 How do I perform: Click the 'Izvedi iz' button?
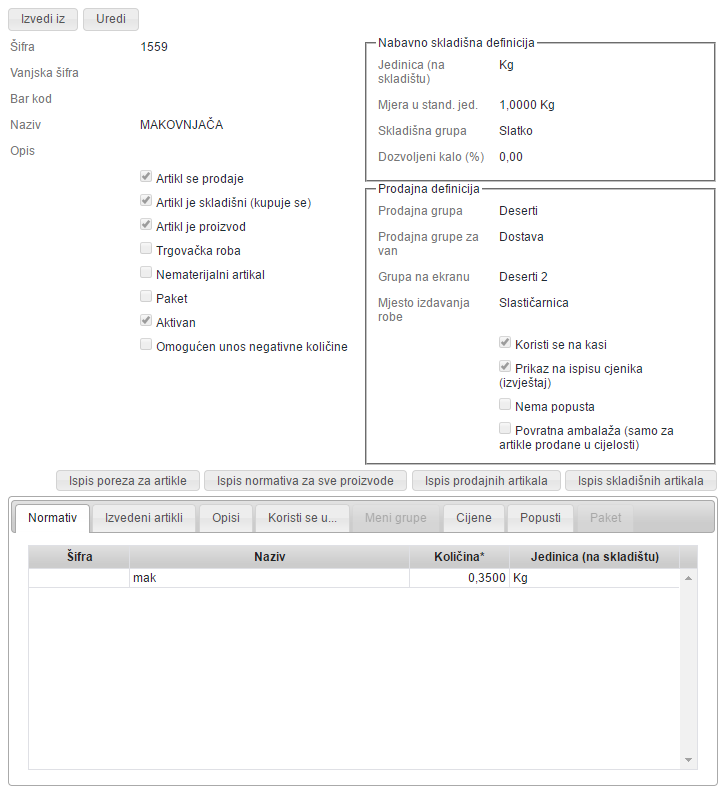(43, 19)
